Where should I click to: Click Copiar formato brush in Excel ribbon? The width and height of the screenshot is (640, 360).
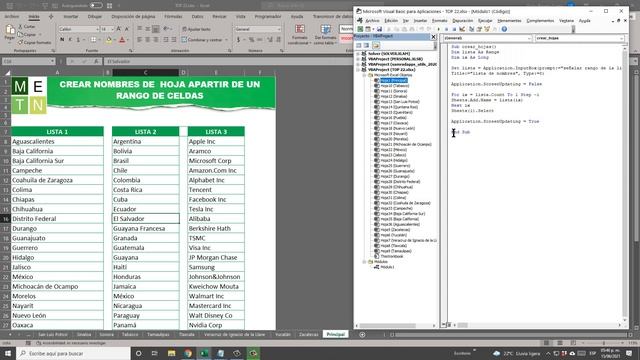[20, 42]
